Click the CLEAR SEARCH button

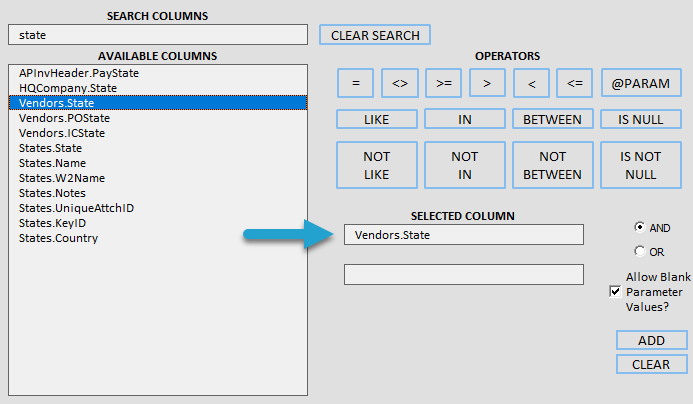click(375, 35)
